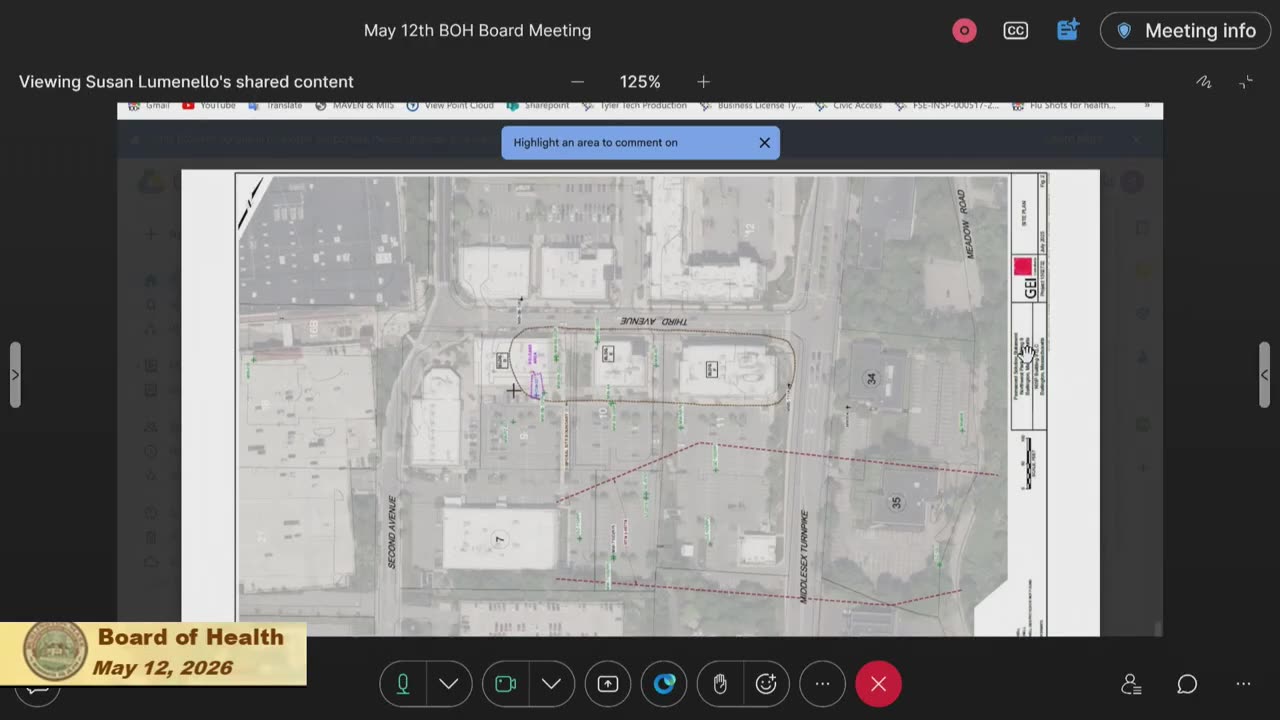Expand the video options dropdown arrow
Screen dimensions: 1280x720
[552, 684]
